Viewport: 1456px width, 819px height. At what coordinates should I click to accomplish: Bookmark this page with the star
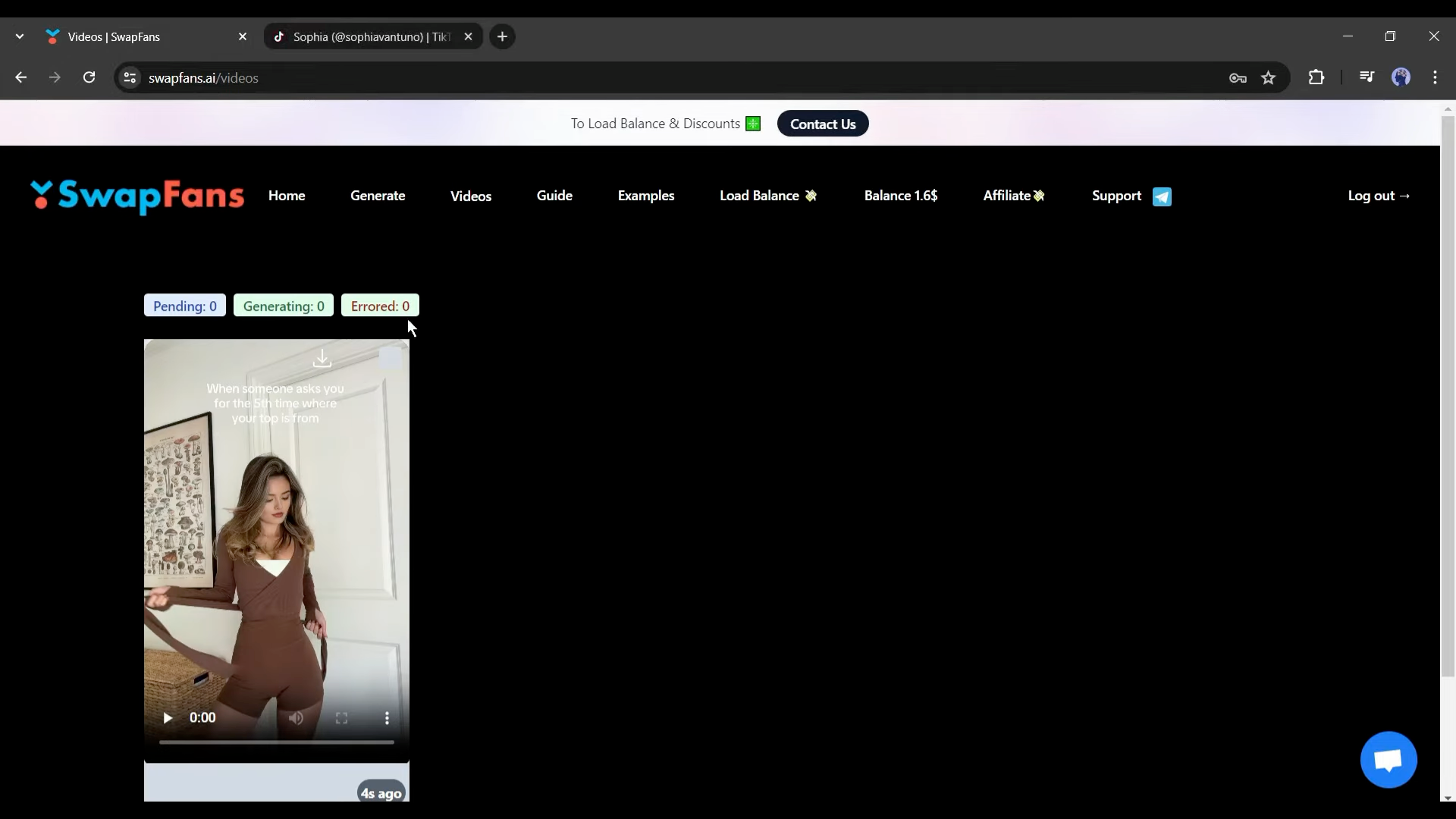1269,78
